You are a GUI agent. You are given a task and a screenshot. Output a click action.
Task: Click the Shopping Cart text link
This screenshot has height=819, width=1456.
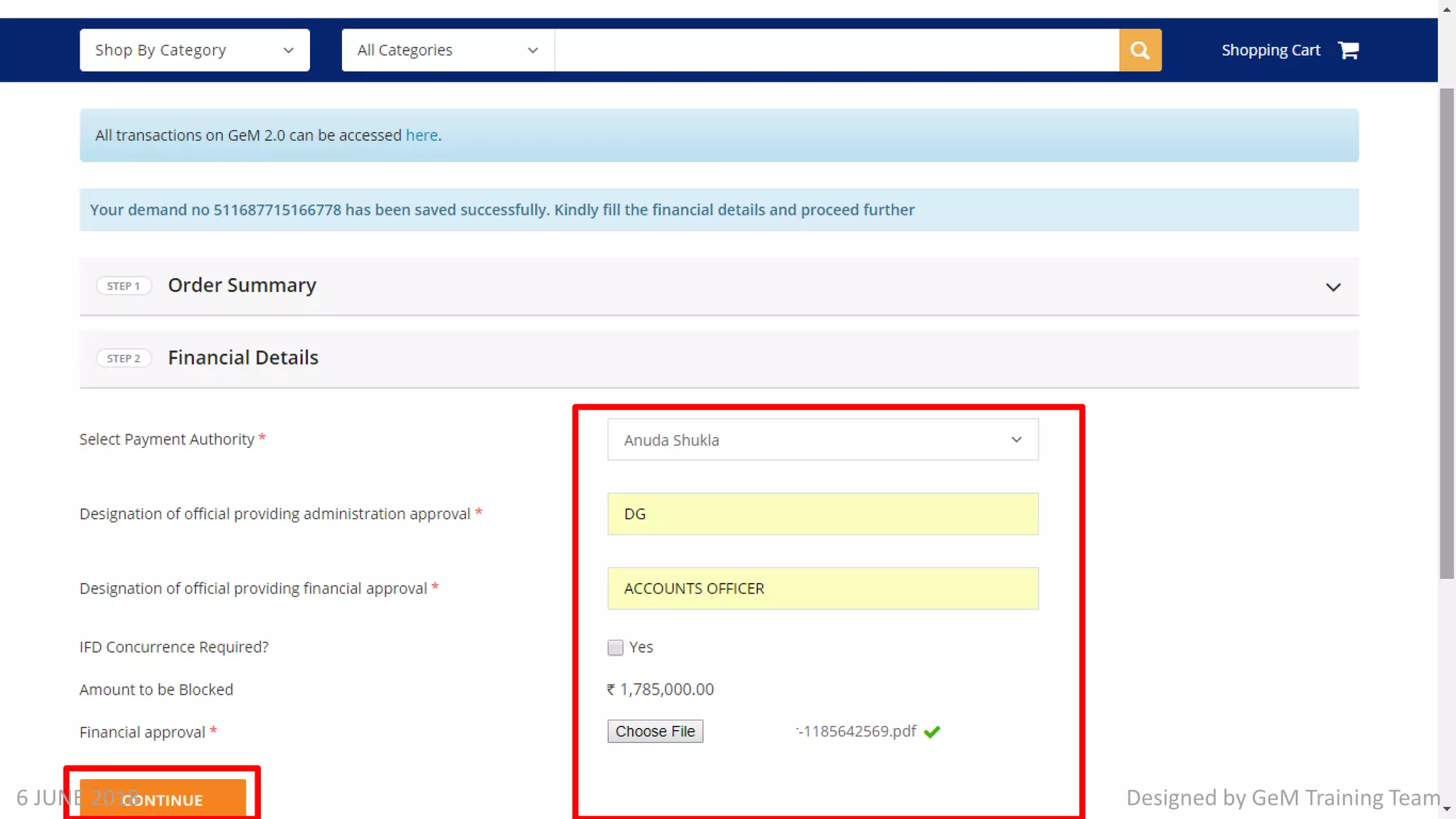click(1270, 50)
